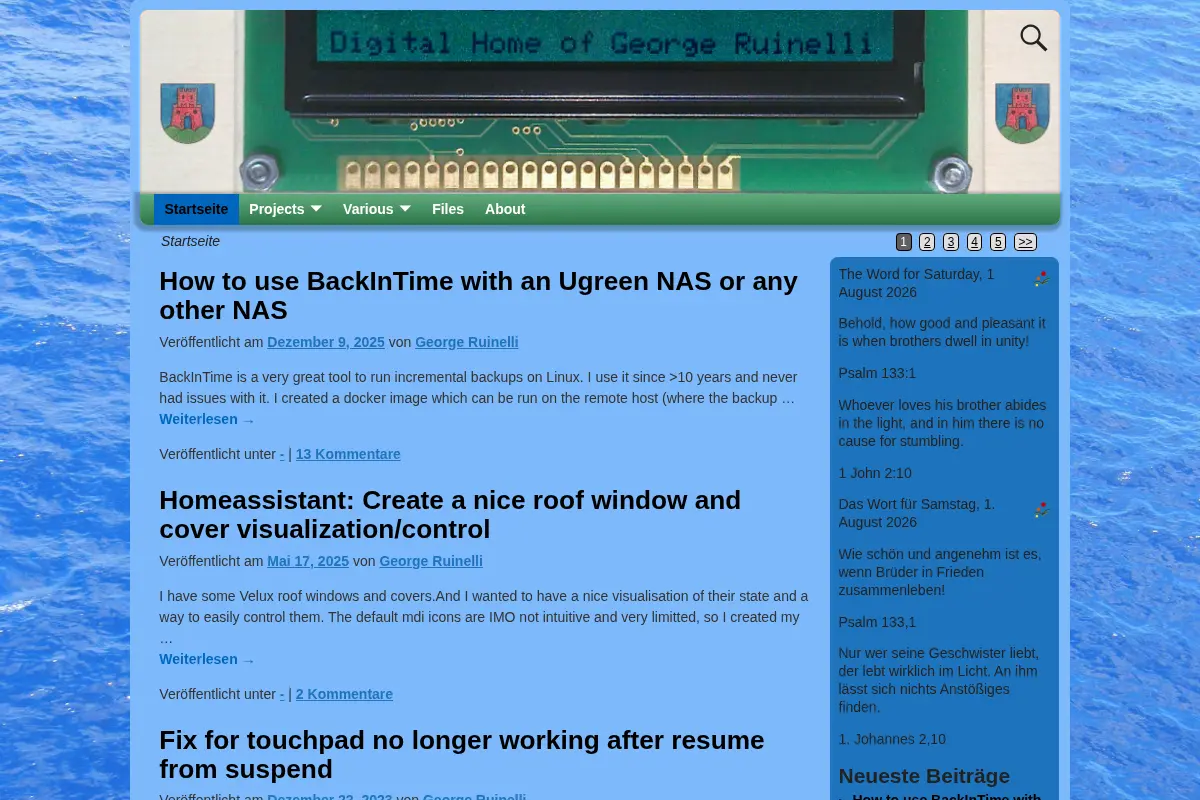
Task: Open the Files menu item
Action: click(x=448, y=209)
